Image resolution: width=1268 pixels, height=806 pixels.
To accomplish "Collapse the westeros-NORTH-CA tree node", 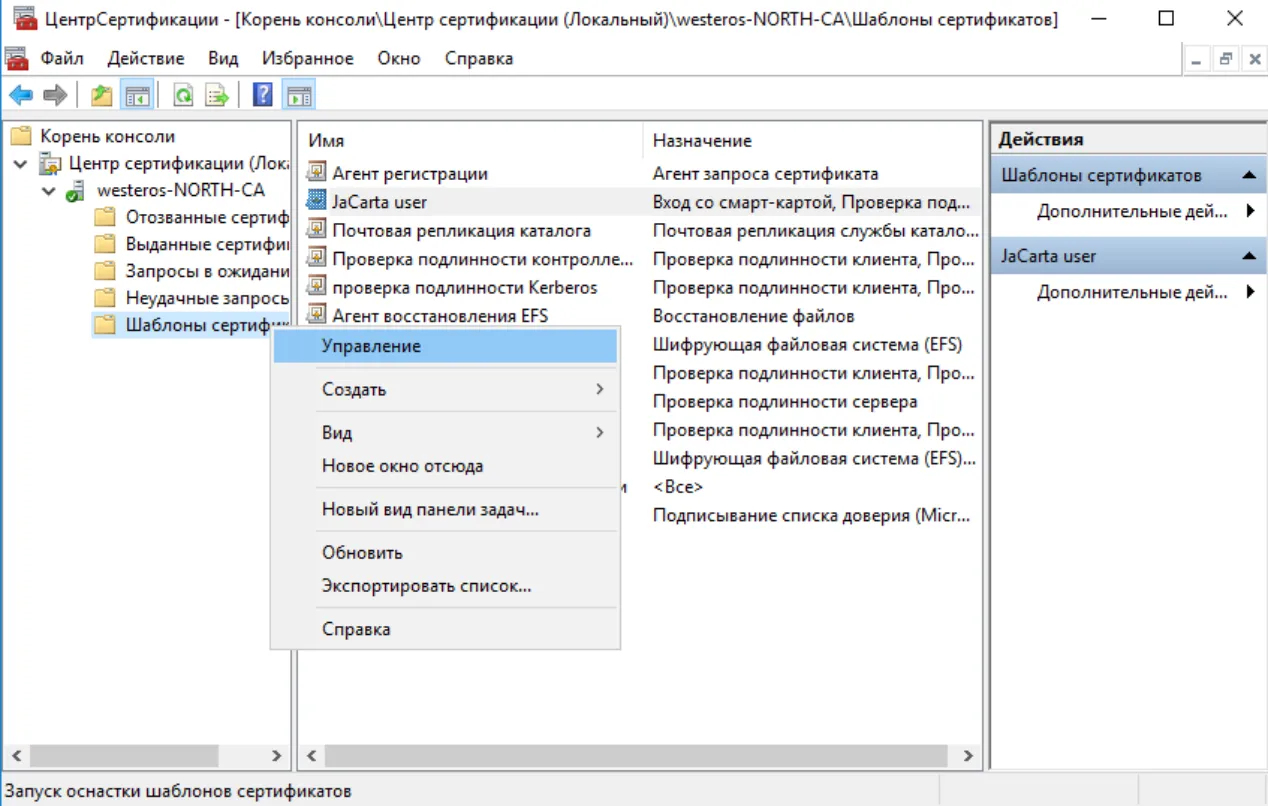I will 49,190.
